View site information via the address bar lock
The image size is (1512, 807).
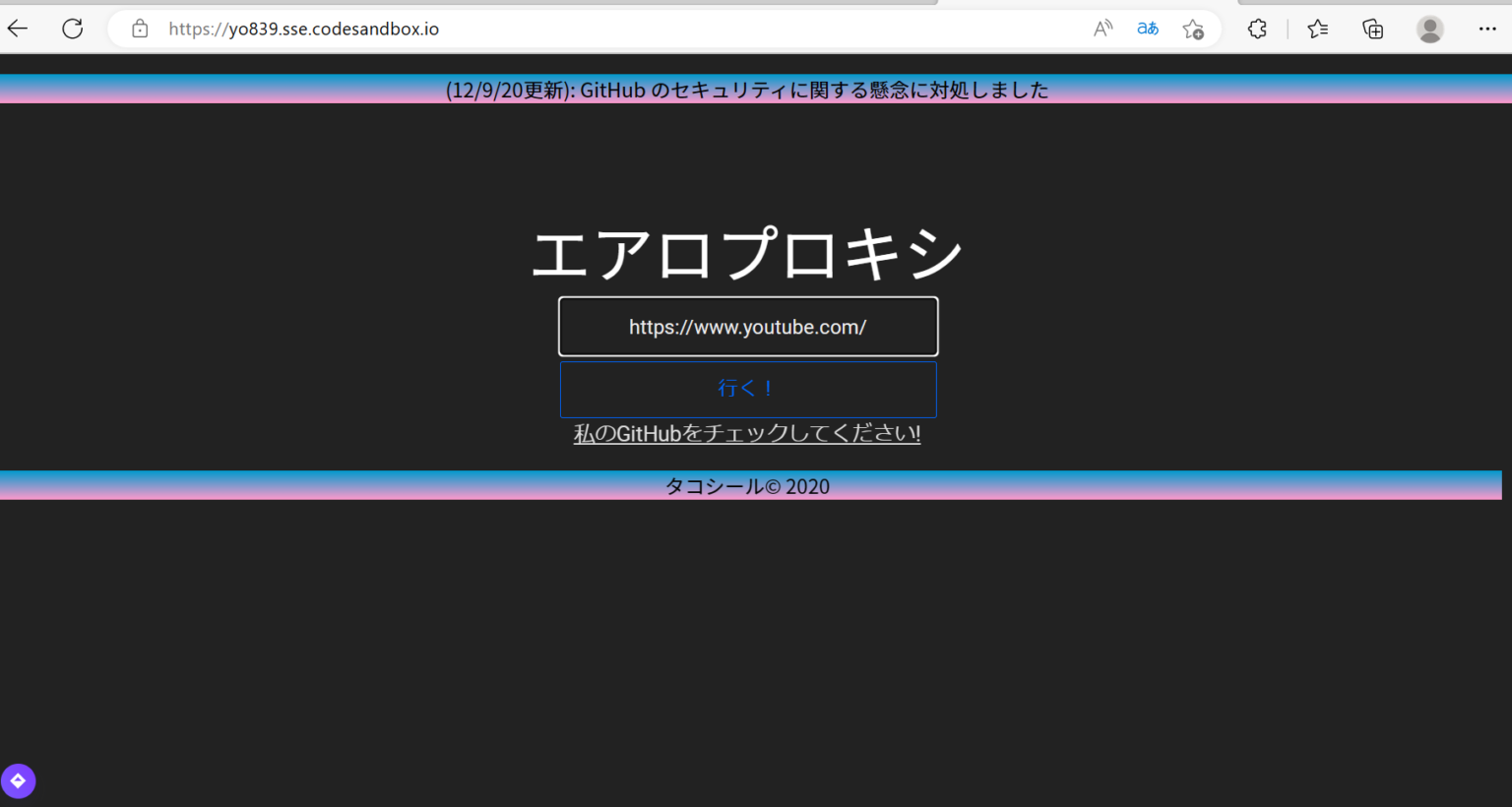[x=138, y=29]
